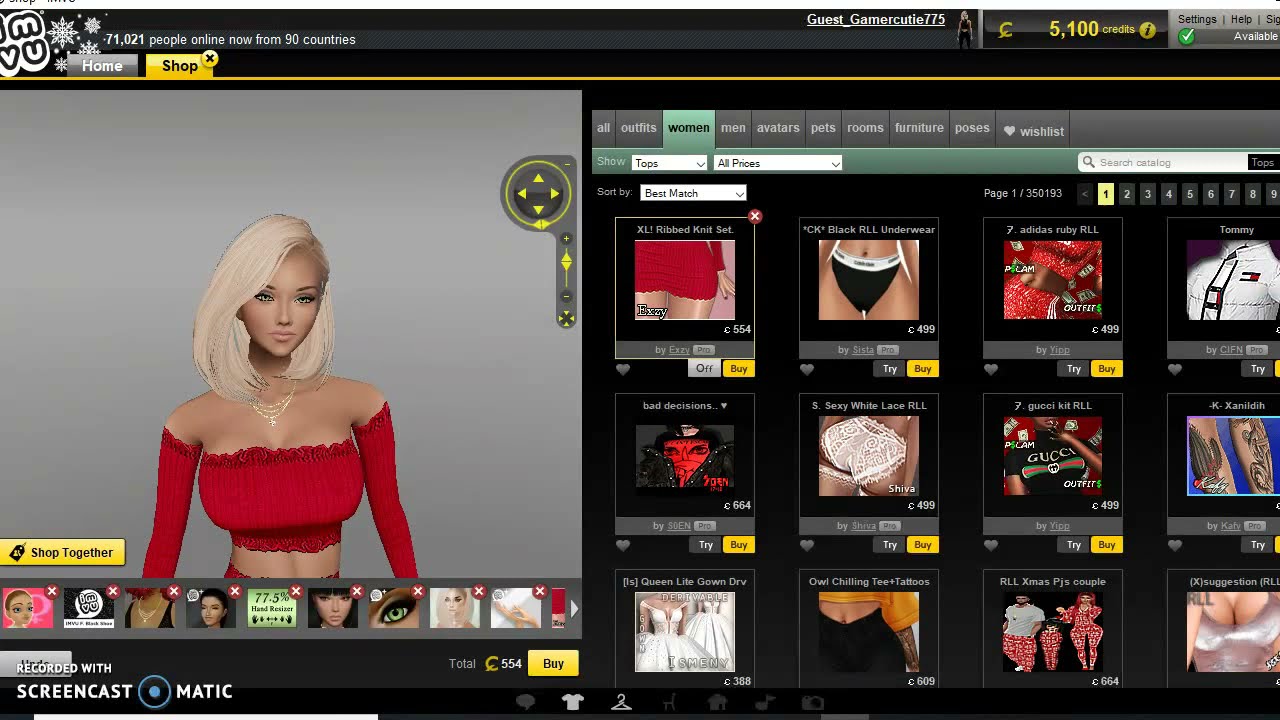The width and height of the screenshot is (1280, 720).
Task: Open the credits info icon
Action: 1147,30
